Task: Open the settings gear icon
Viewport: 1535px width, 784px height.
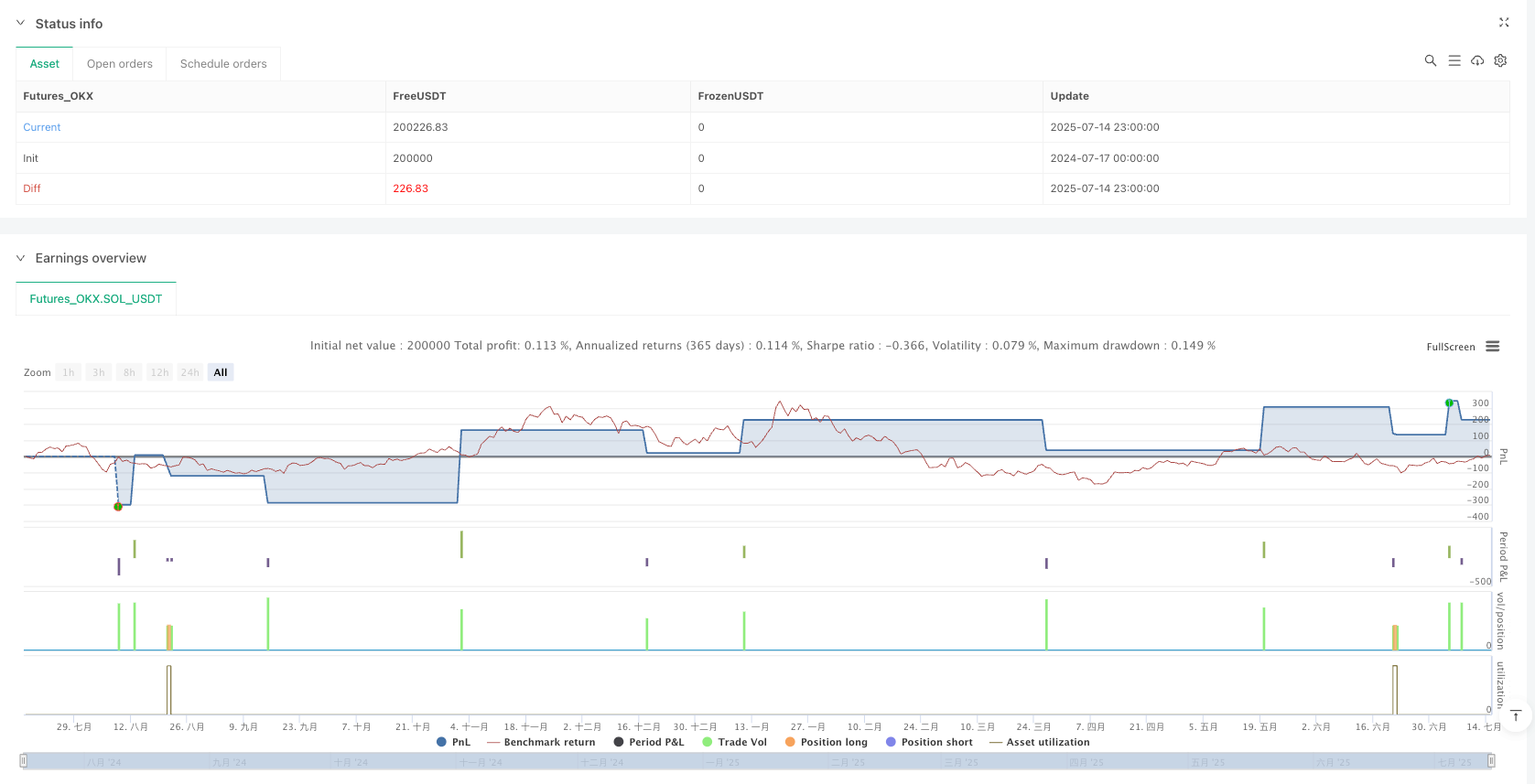Action: [1500, 61]
